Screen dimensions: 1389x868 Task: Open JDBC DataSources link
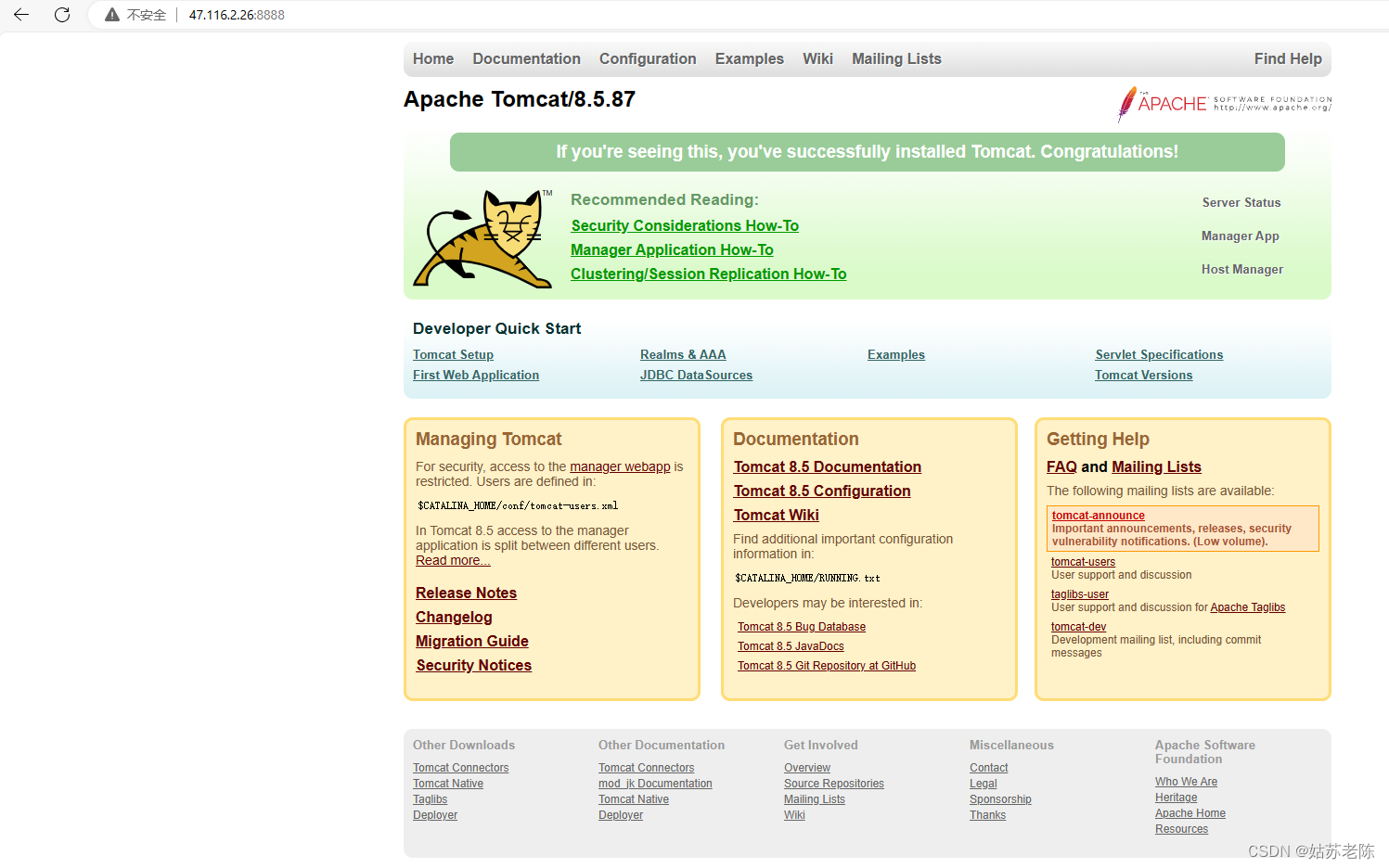pyautogui.click(x=696, y=375)
